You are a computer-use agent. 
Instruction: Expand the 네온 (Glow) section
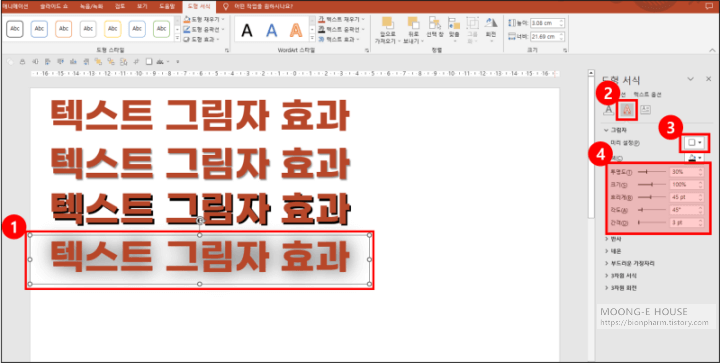pyautogui.click(x=613, y=251)
